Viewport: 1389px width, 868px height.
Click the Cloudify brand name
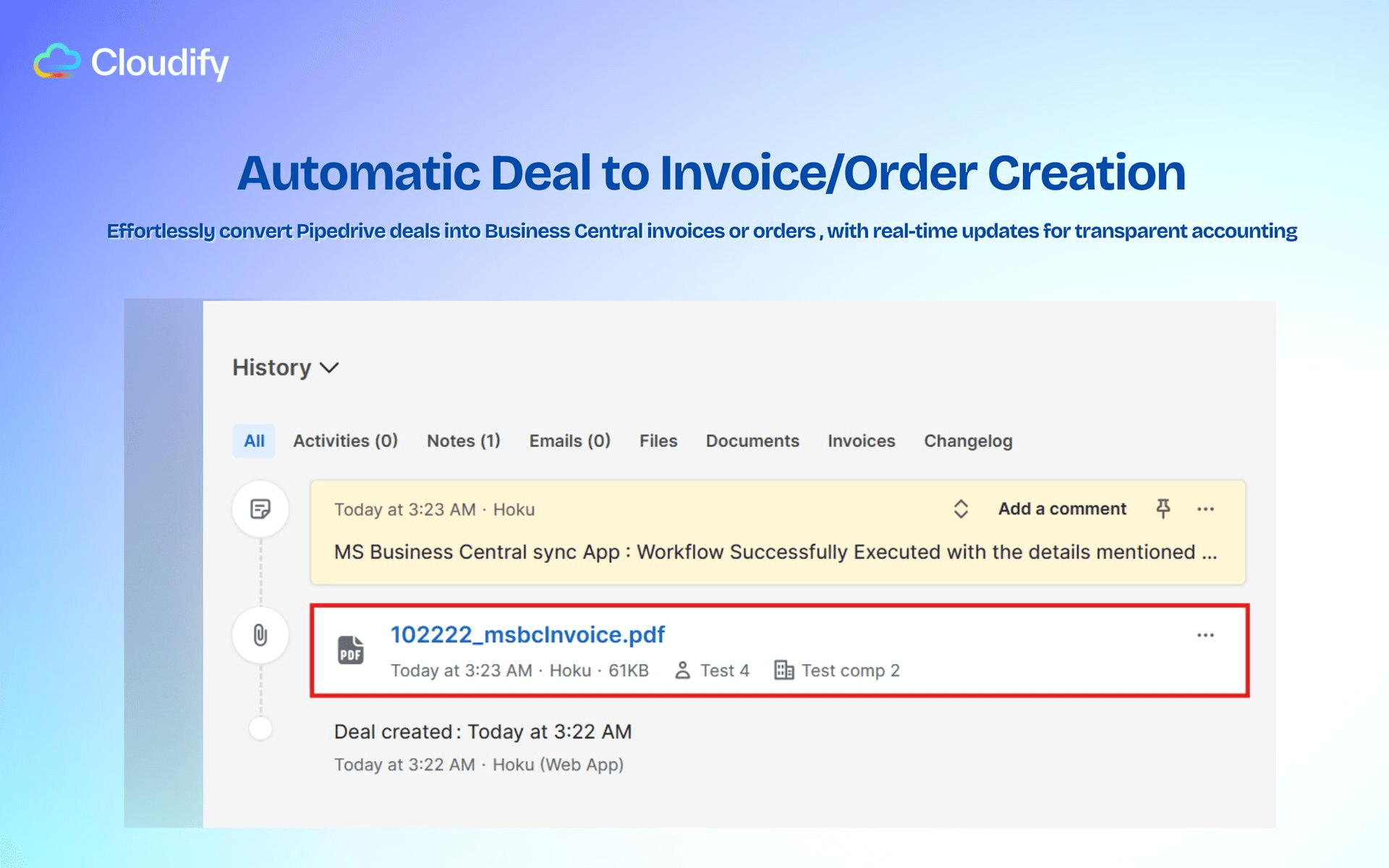(160, 63)
